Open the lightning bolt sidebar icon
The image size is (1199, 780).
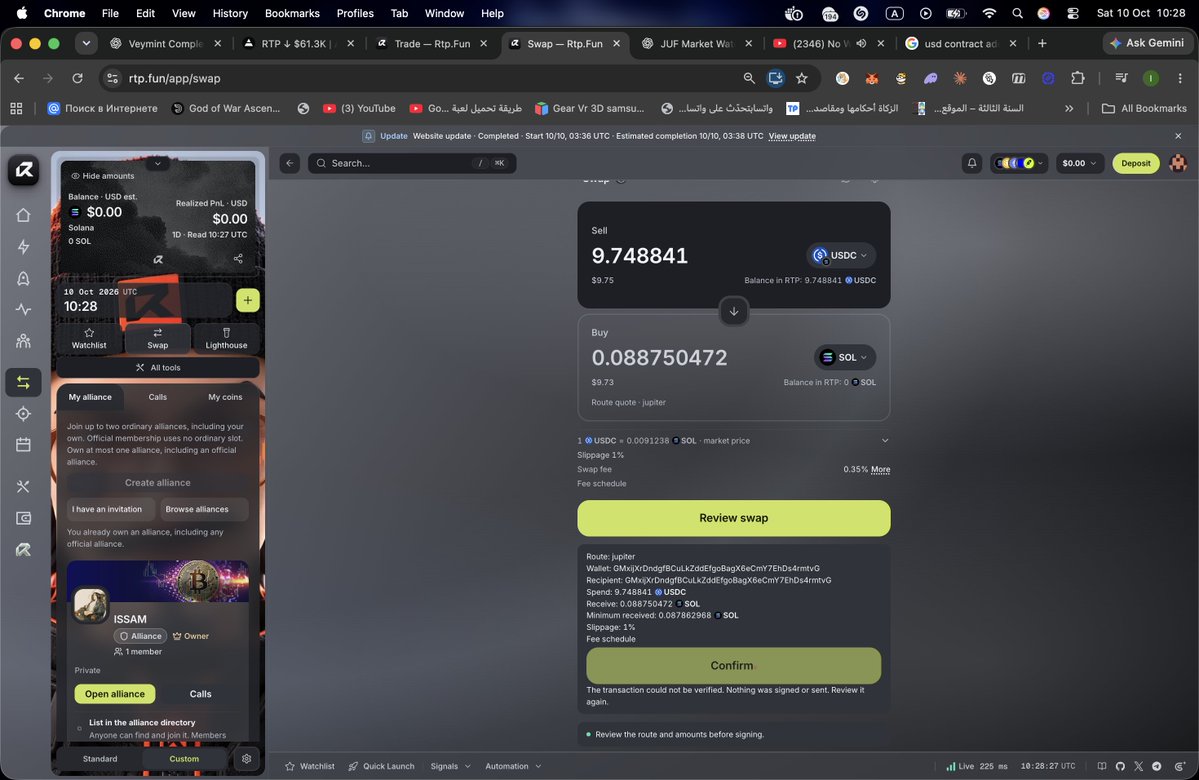[23, 247]
